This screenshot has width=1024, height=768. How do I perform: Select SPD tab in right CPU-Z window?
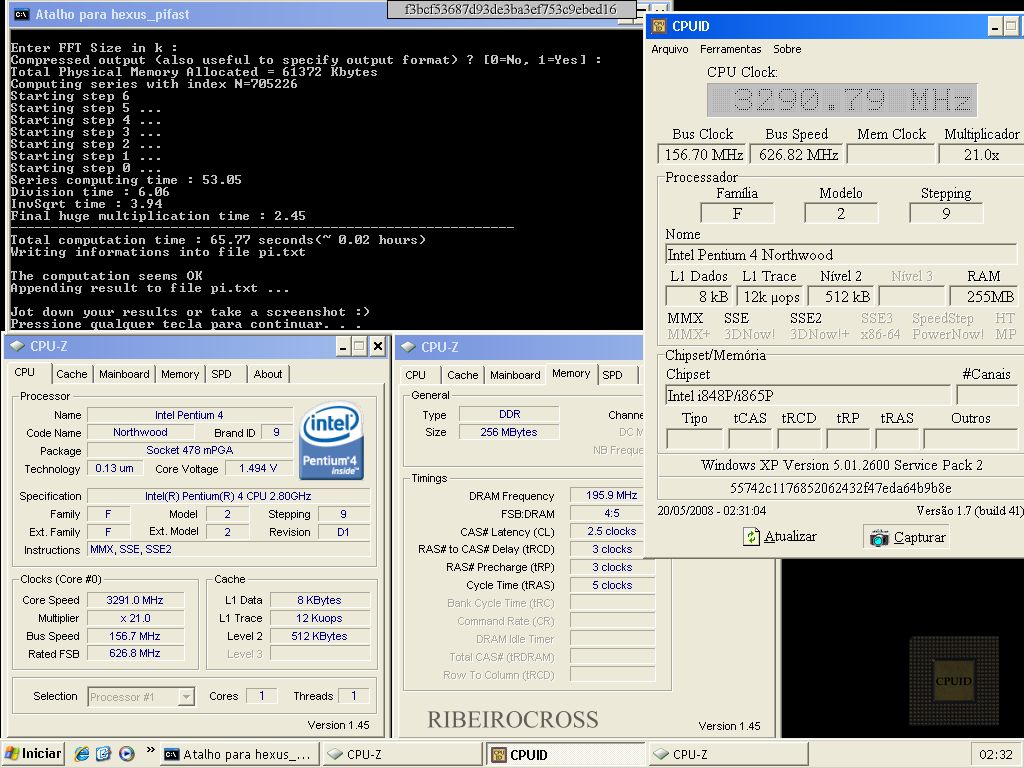coord(613,375)
